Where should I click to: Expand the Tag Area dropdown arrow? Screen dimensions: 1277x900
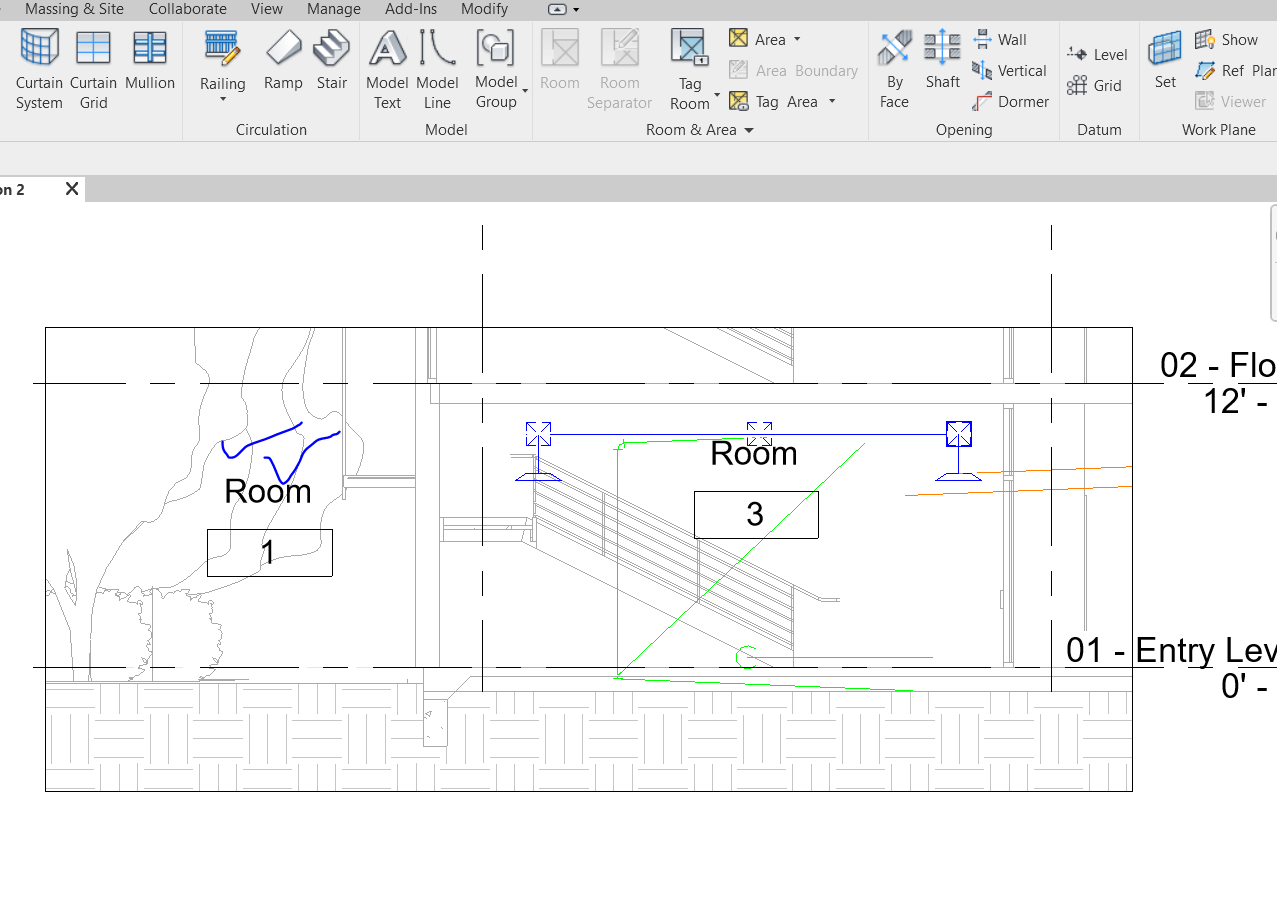point(832,101)
